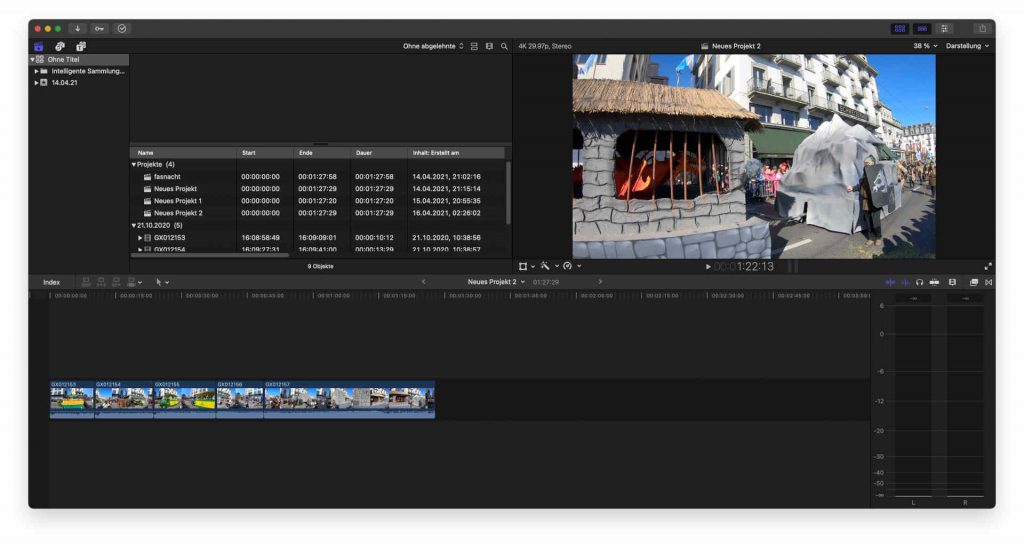
Task: Open the Photos and Audio sidebar
Action: tap(59, 46)
